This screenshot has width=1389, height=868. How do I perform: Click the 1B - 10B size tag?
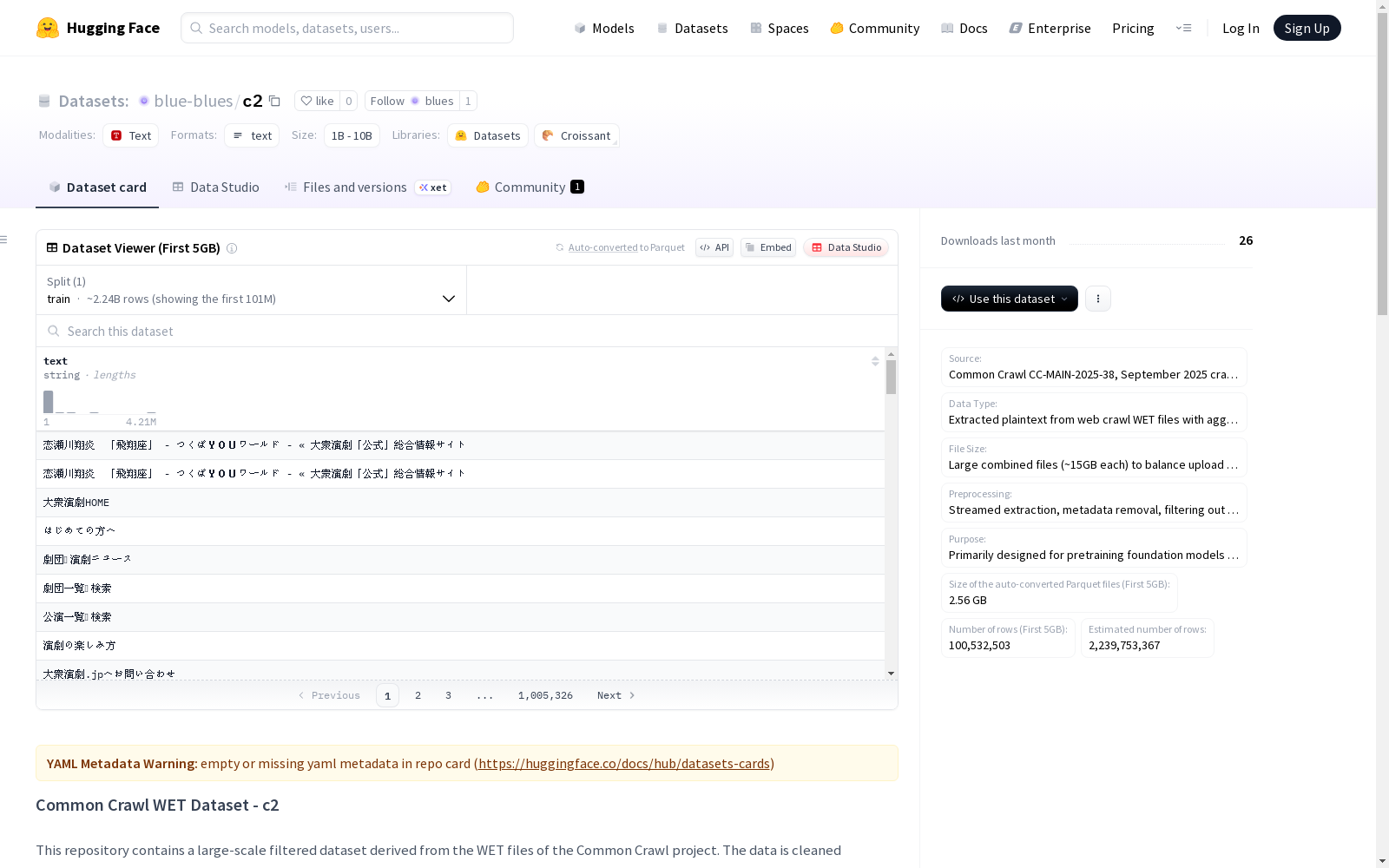[x=352, y=135]
